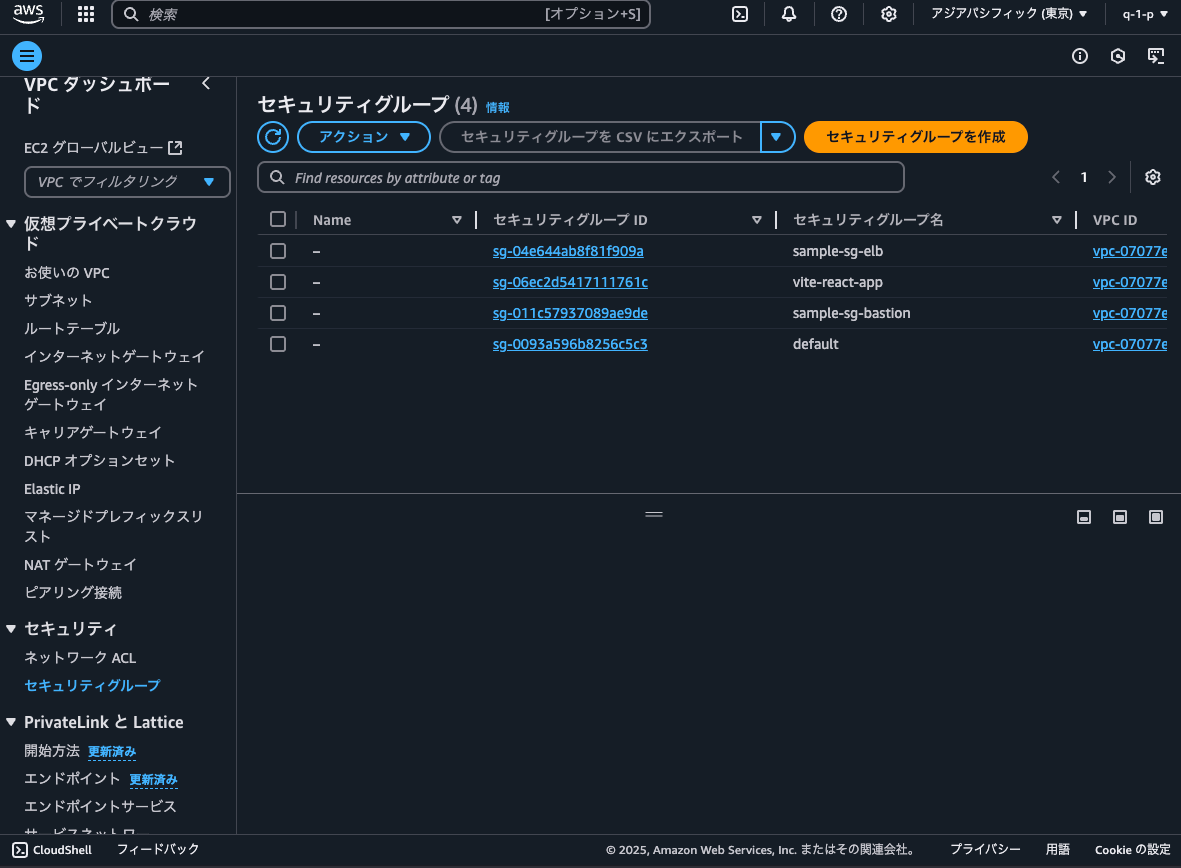Viewport: 1181px width, 868px height.
Task: Open the top bar settings gear
Action: click(889, 14)
